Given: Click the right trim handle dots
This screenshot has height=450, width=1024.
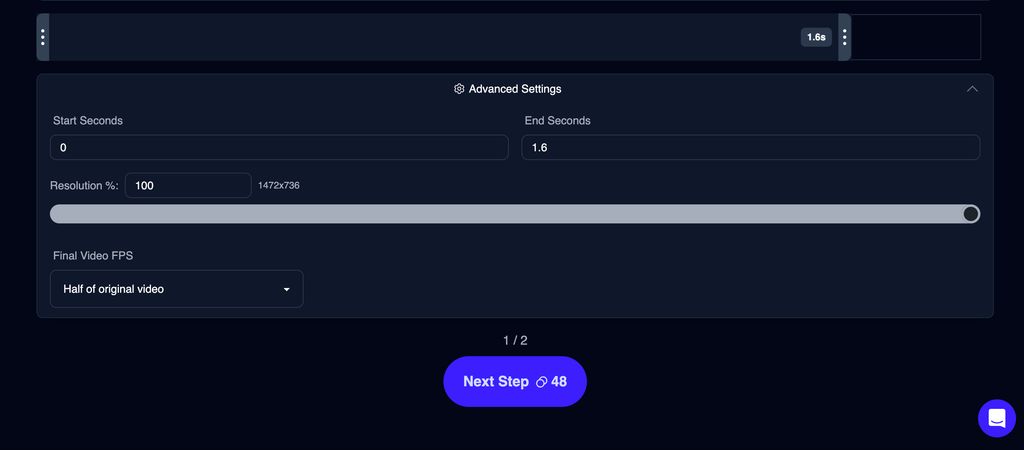Looking at the screenshot, I should [x=844, y=37].
